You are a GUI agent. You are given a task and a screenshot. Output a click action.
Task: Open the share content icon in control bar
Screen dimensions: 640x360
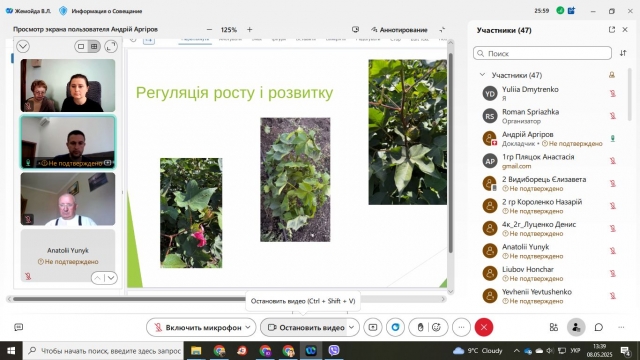point(373,327)
